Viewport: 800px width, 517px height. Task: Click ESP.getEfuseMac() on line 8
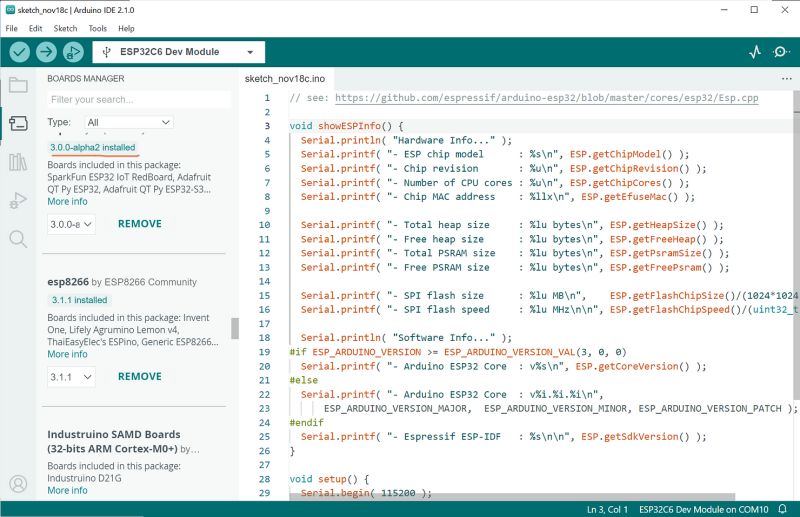point(632,196)
